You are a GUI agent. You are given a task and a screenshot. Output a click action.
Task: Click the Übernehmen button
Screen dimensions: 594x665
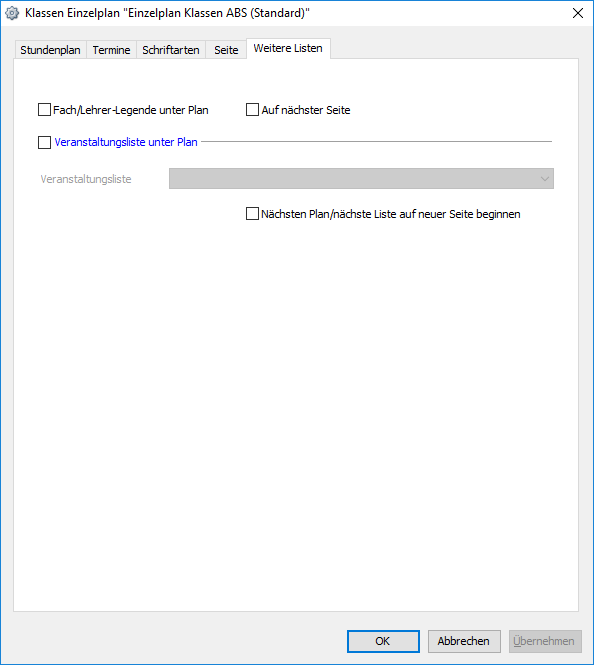(545, 641)
